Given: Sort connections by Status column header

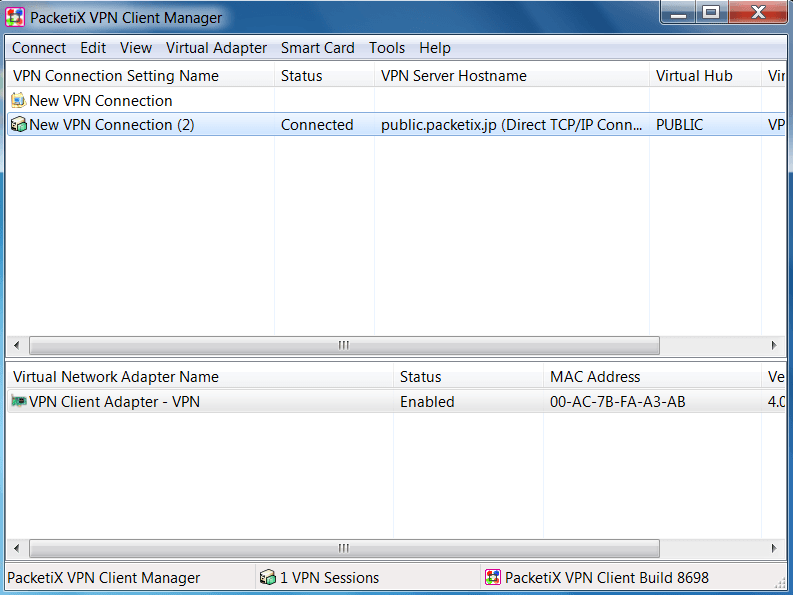Looking at the screenshot, I should [x=324, y=76].
